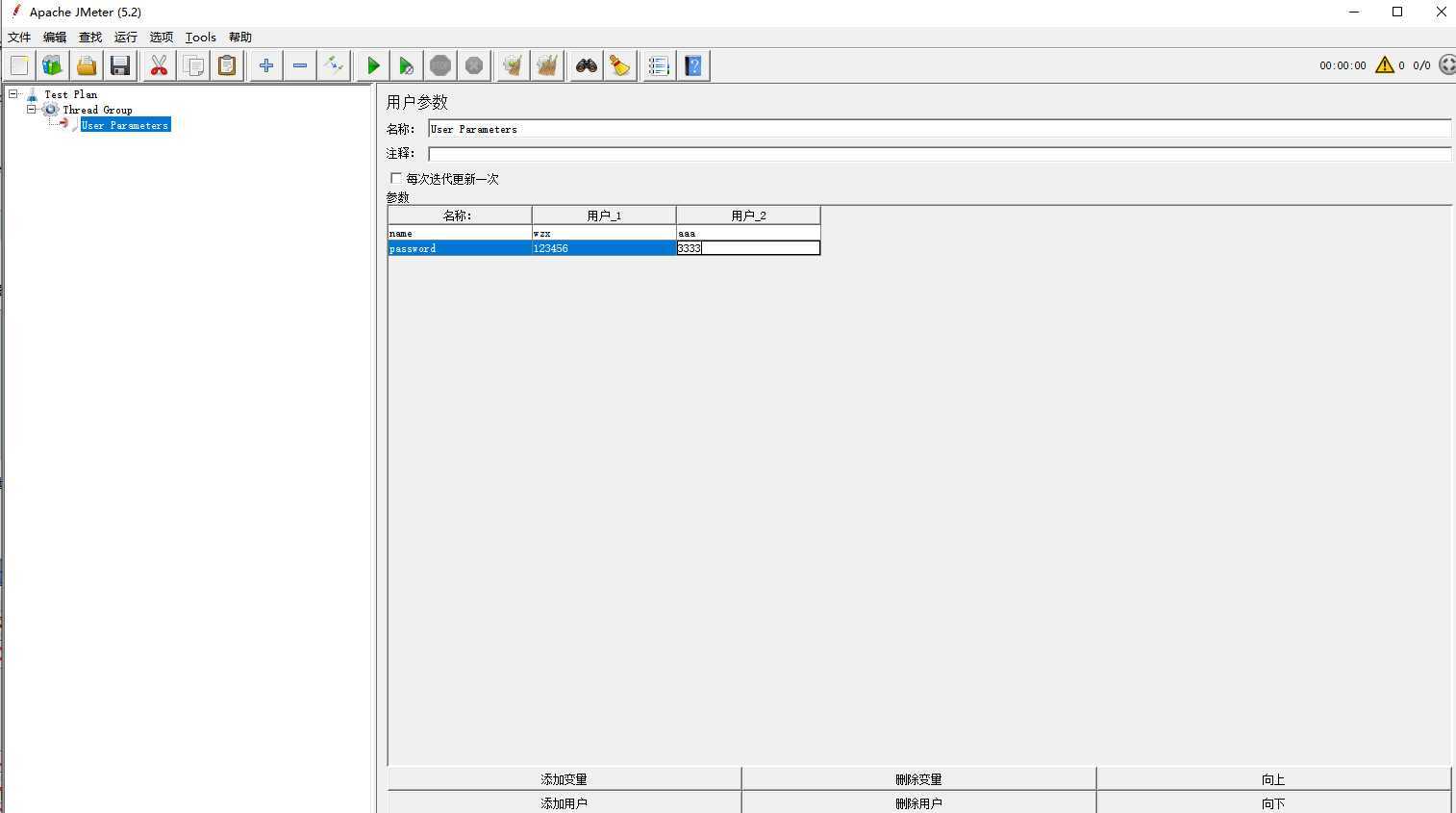Click the 删除变量 button
This screenshot has height=813, width=1456.
point(918,779)
